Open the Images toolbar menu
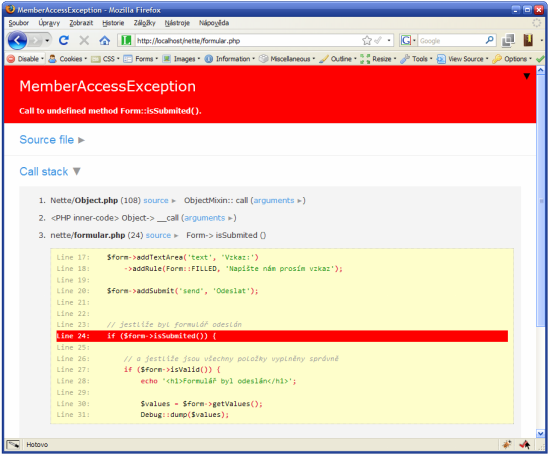Screen dimensions: 550x456 [181, 59]
